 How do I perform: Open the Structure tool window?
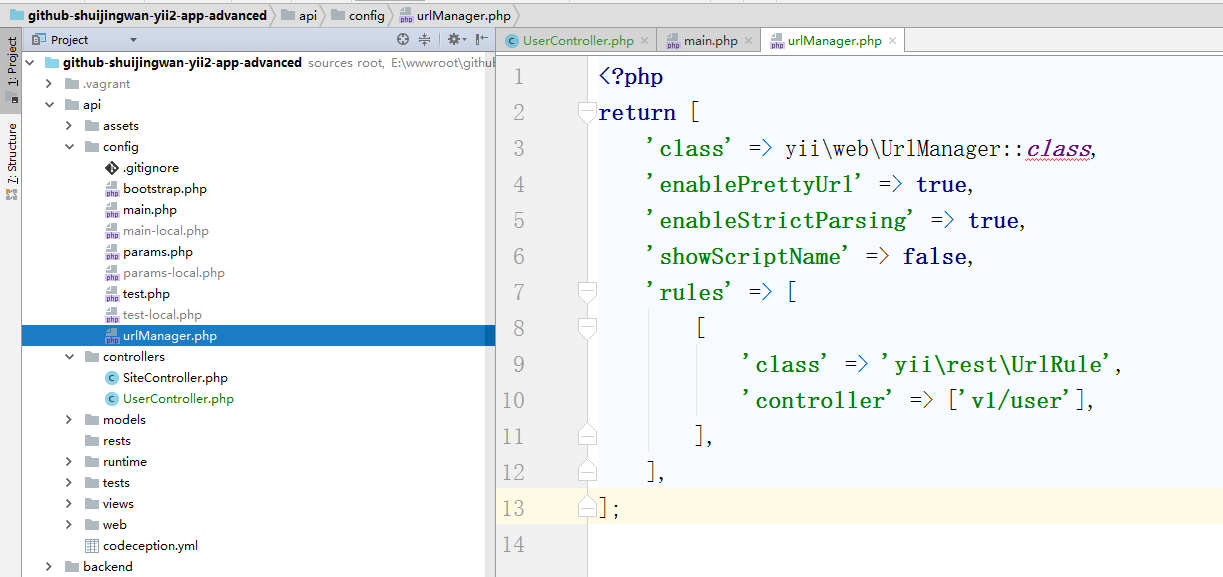pos(11,158)
